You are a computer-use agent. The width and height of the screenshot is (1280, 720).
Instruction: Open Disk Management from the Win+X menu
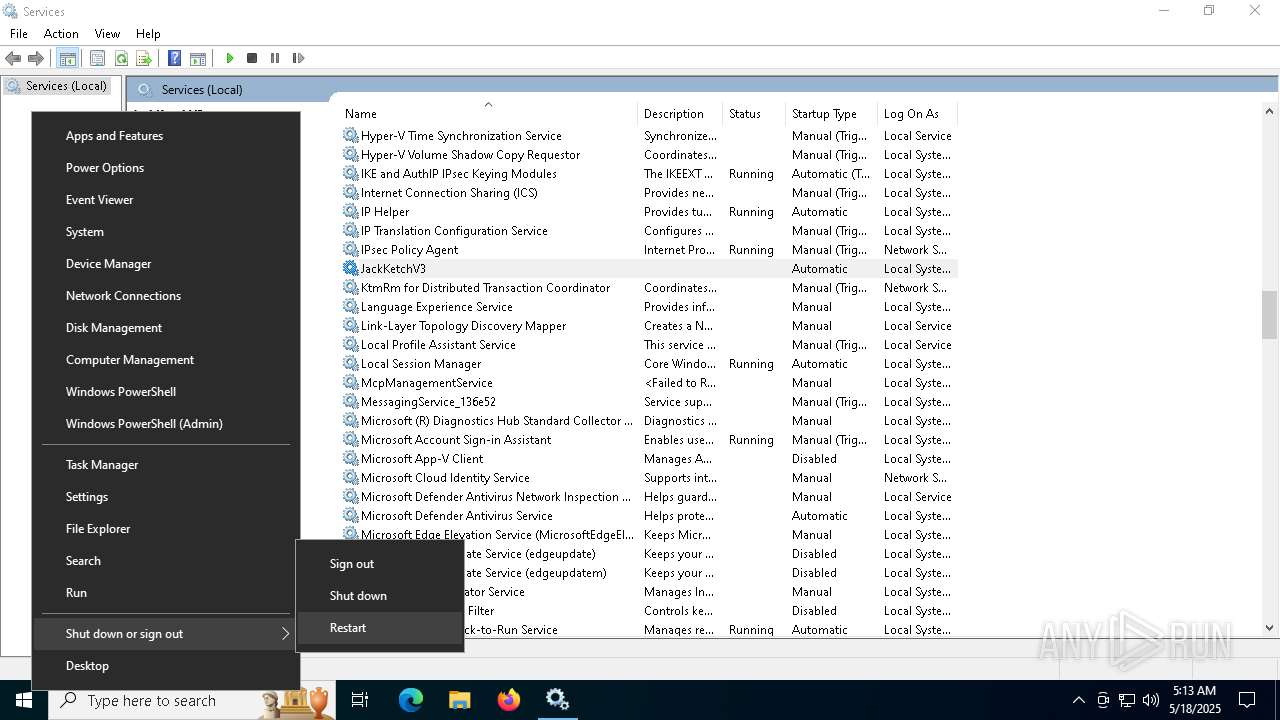166,328
